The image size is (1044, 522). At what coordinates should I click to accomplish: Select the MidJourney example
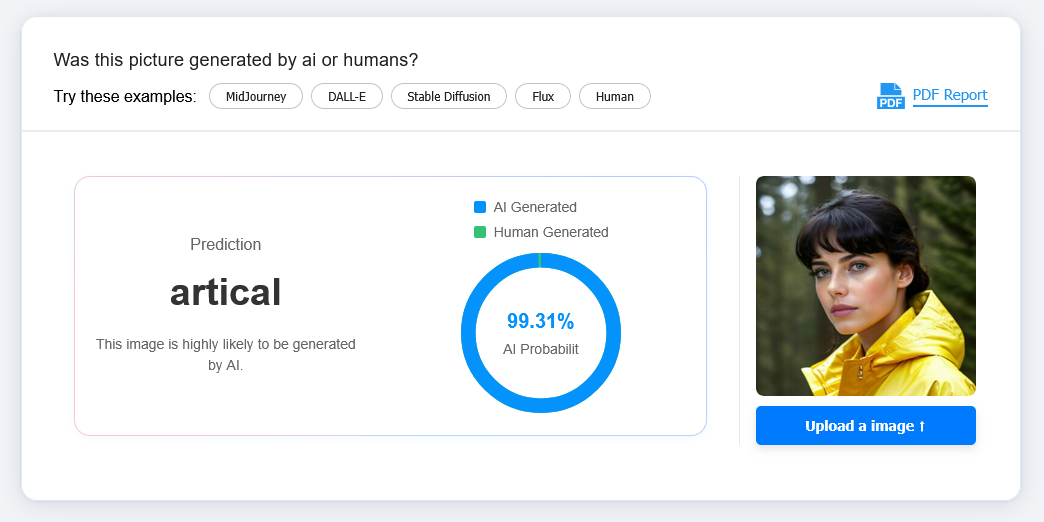pos(256,97)
